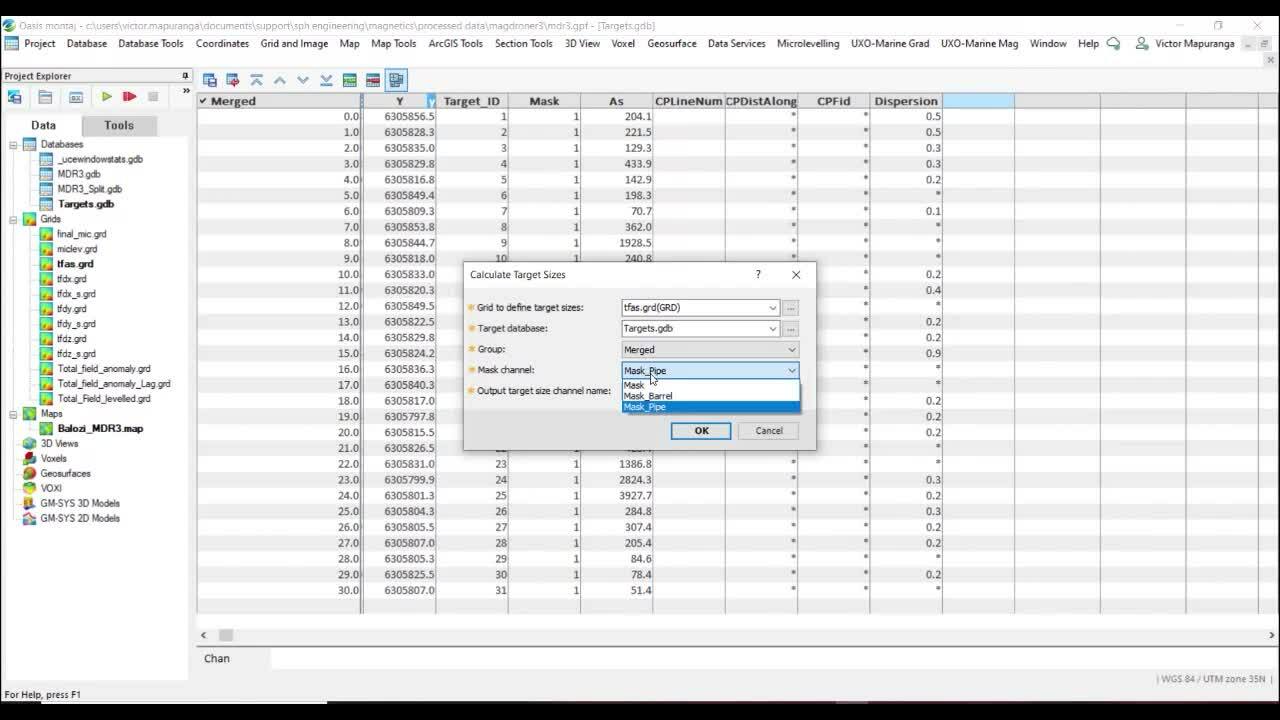The height and width of the screenshot is (720, 1280).
Task: Select Total_field_anomaly_Lag.grd in the tree
Action: [x=113, y=383]
